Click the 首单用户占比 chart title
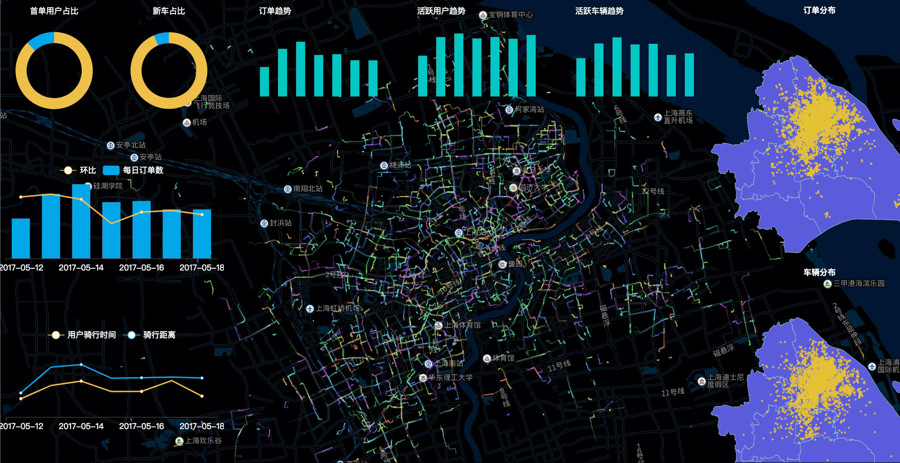The height and width of the screenshot is (463, 900). click(x=54, y=11)
